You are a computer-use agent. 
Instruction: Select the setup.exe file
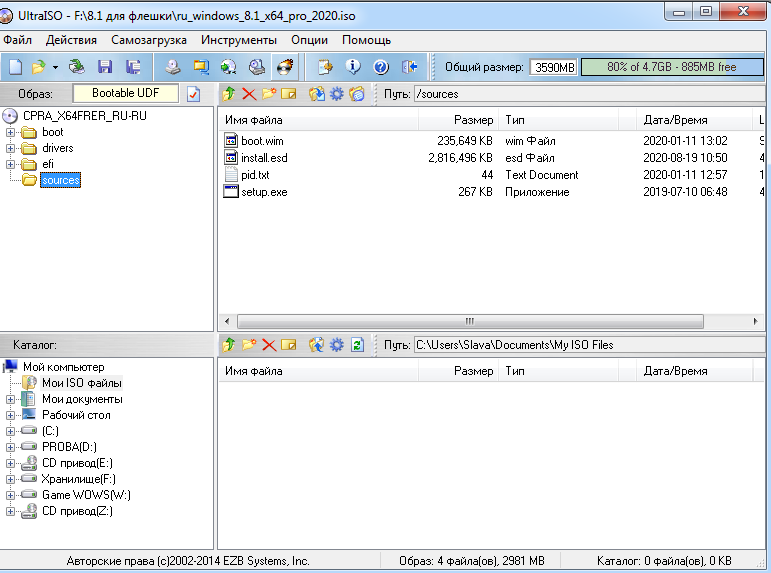(264, 192)
